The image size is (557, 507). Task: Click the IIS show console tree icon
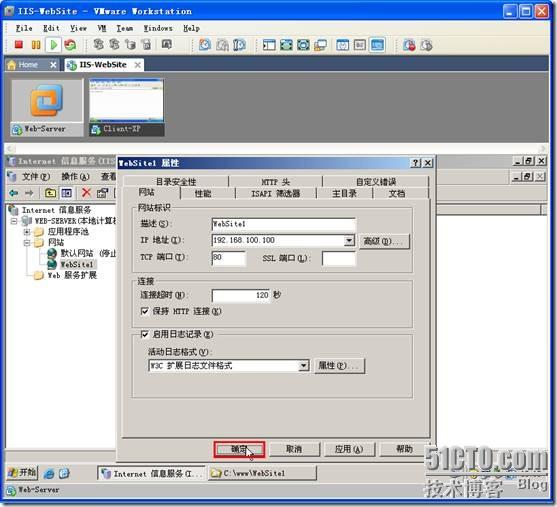click(x=66, y=193)
